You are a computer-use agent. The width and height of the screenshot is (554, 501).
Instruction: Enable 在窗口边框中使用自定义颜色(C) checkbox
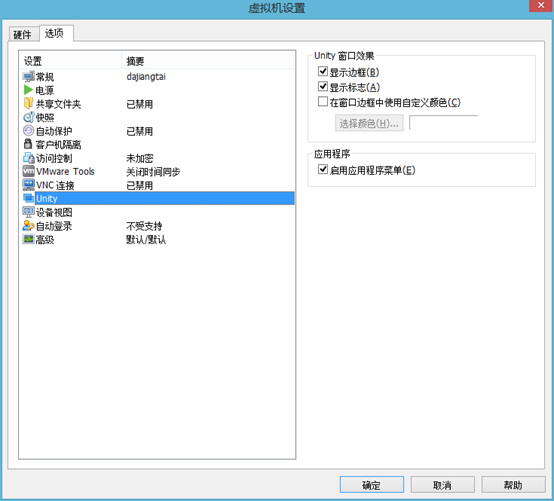click(x=323, y=101)
